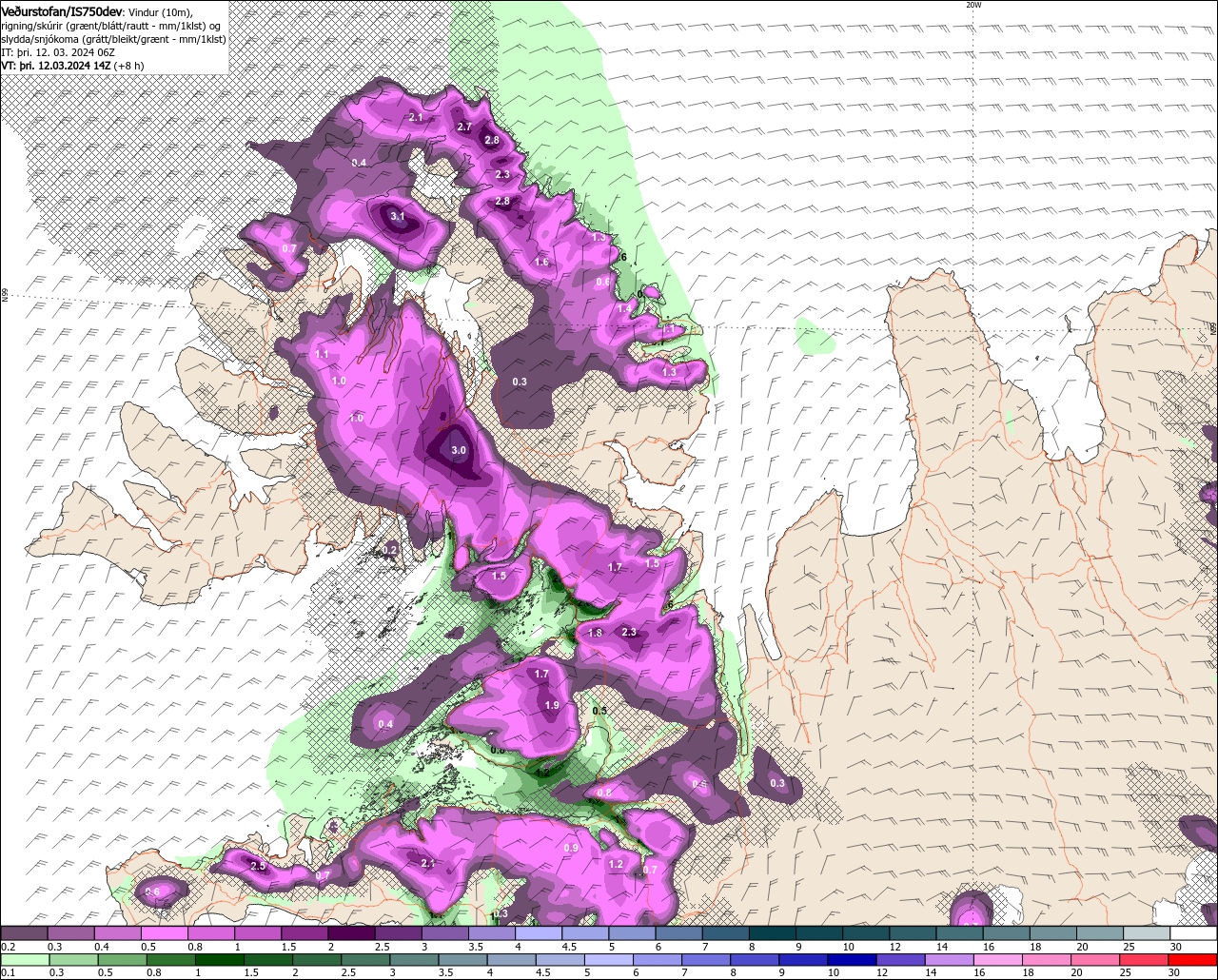Click the lilac legend swatch labeled 14

[950, 959]
